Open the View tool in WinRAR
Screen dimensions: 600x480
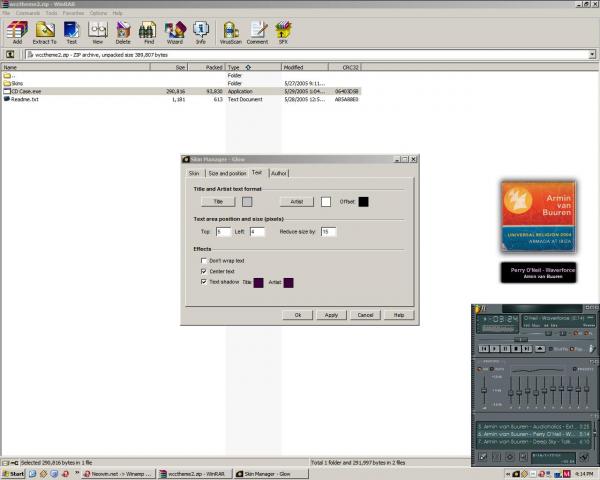(x=98, y=33)
